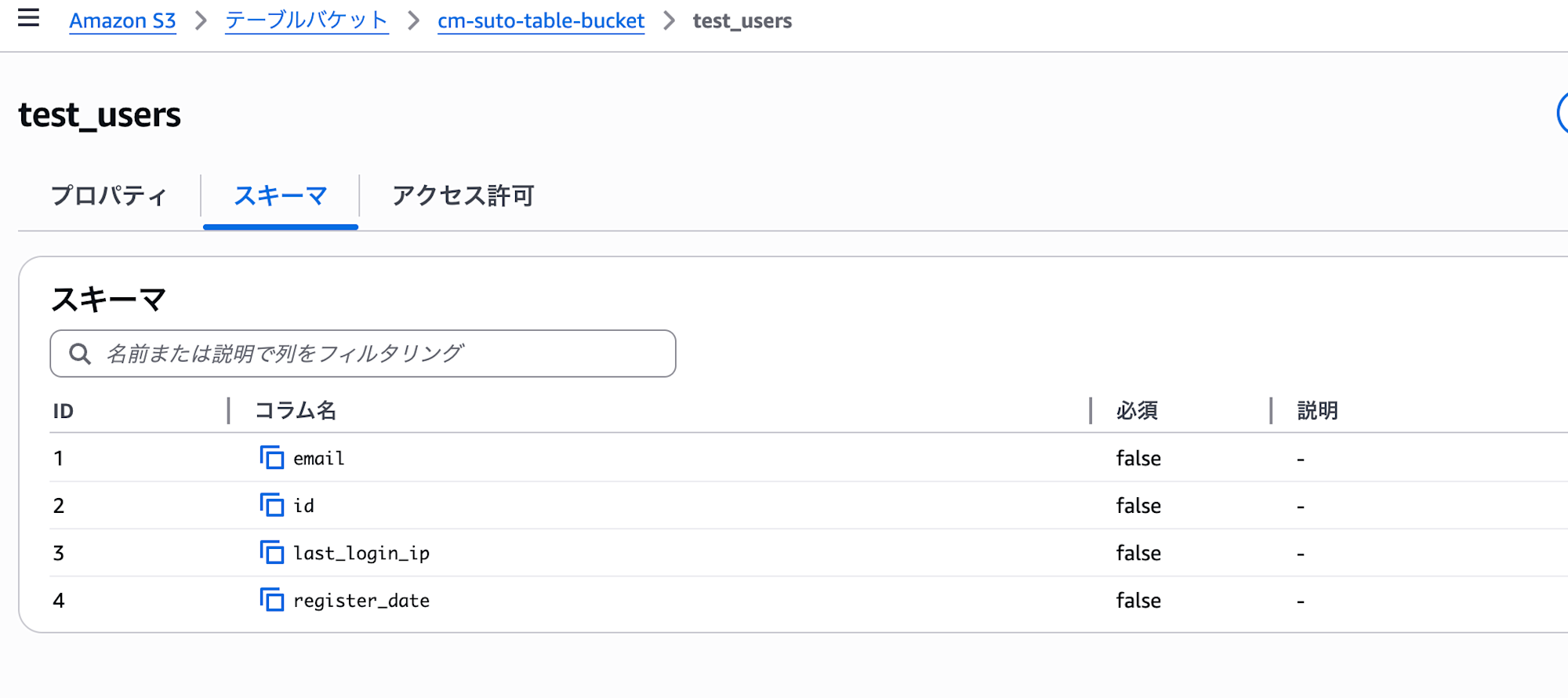
Task: Open the hamburger navigation menu
Action: coord(28,17)
